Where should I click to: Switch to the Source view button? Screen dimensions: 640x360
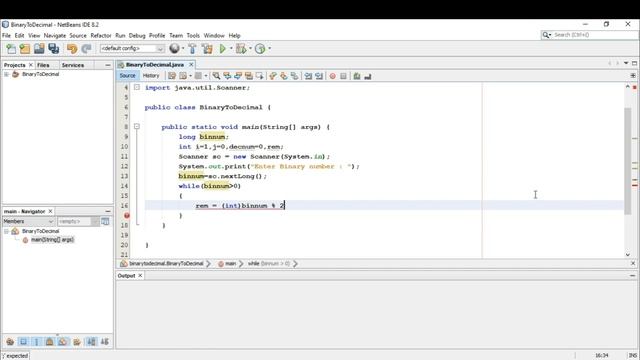(x=127, y=76)
